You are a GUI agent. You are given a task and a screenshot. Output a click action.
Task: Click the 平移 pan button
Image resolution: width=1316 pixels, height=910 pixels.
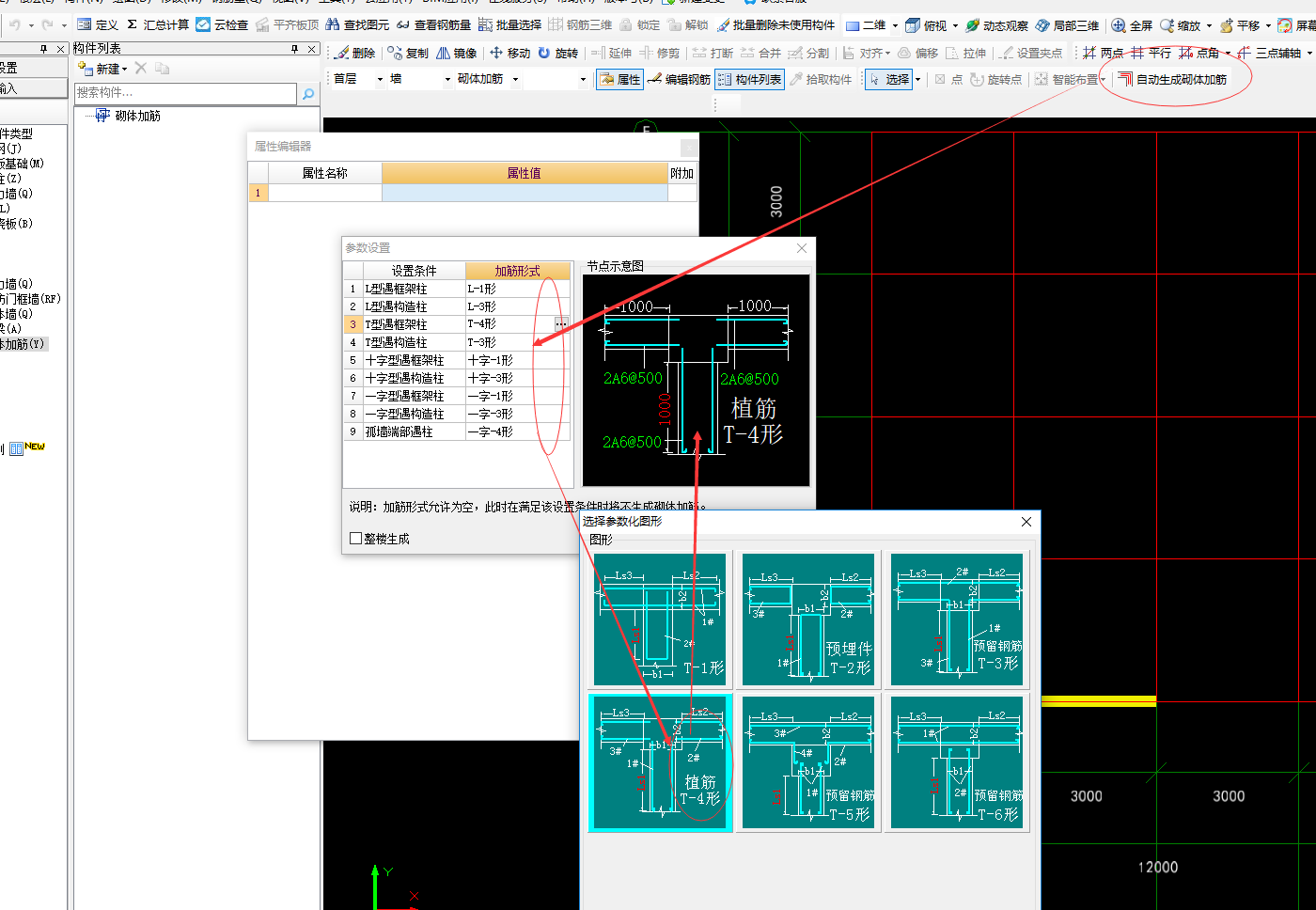[x=1241, y=25]
